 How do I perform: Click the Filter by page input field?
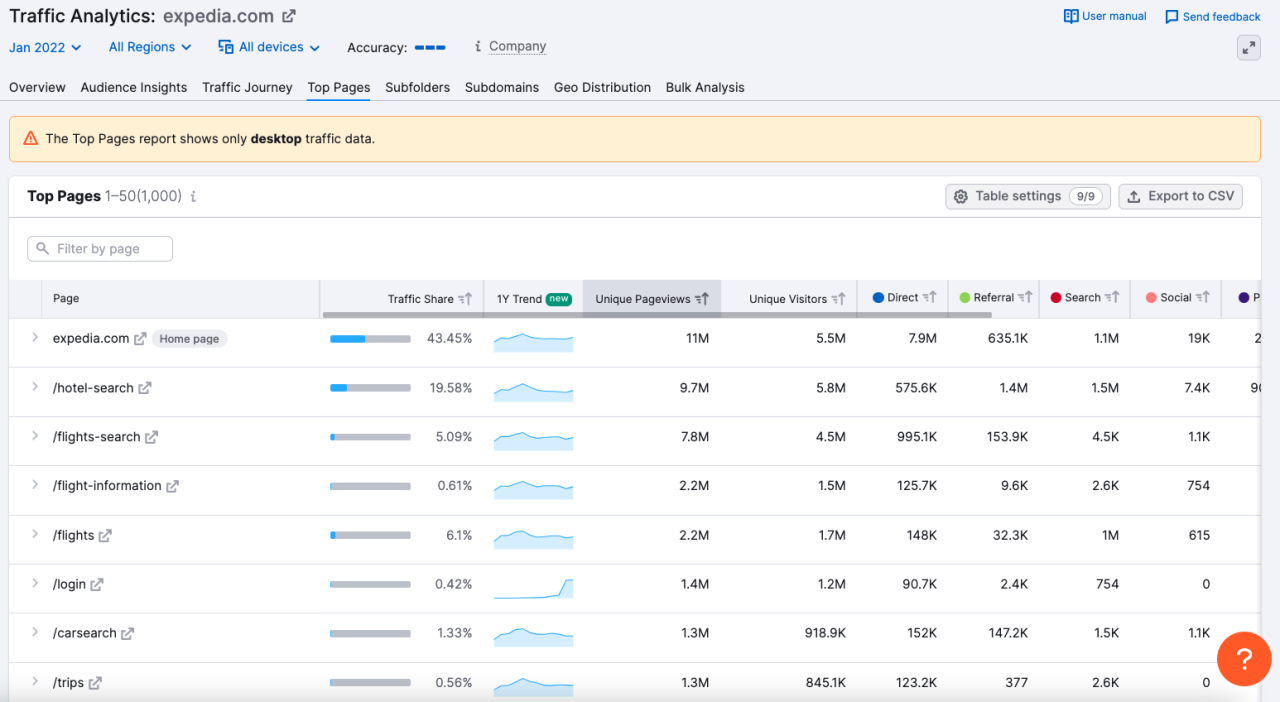tap(99, 248)
